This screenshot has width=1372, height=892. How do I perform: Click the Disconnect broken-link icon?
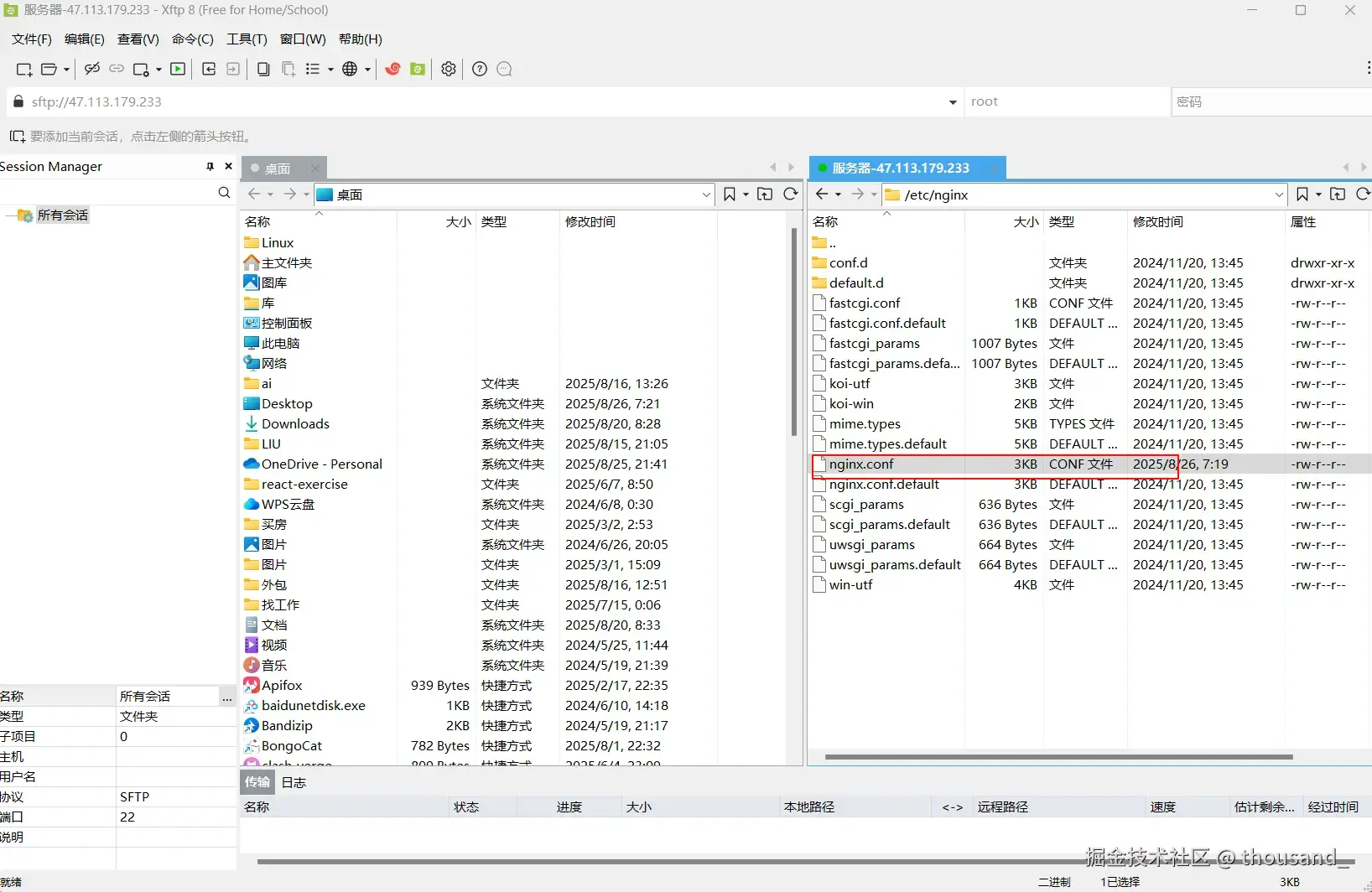(92, 69)
